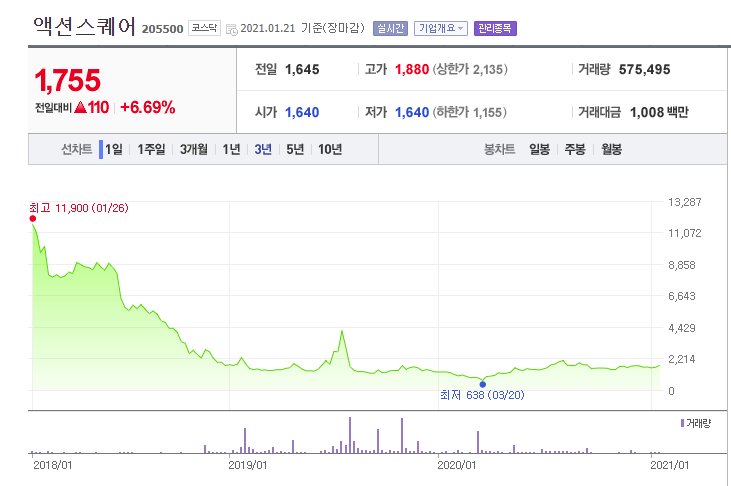Image resolution: width=731 pixels, height=486 pixels.
Task: Click the 2021/01 axis label
Action: pyautogui.click(x=669, y=465)
